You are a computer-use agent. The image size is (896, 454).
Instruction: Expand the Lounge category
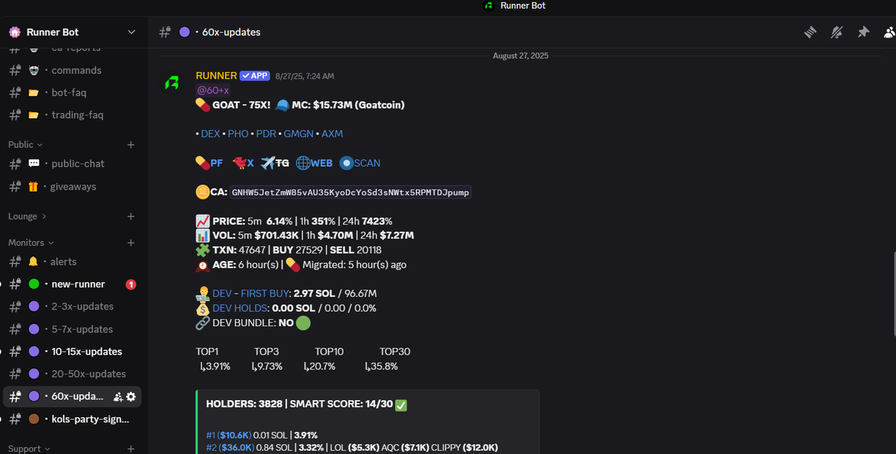click(x=27, y=216)
